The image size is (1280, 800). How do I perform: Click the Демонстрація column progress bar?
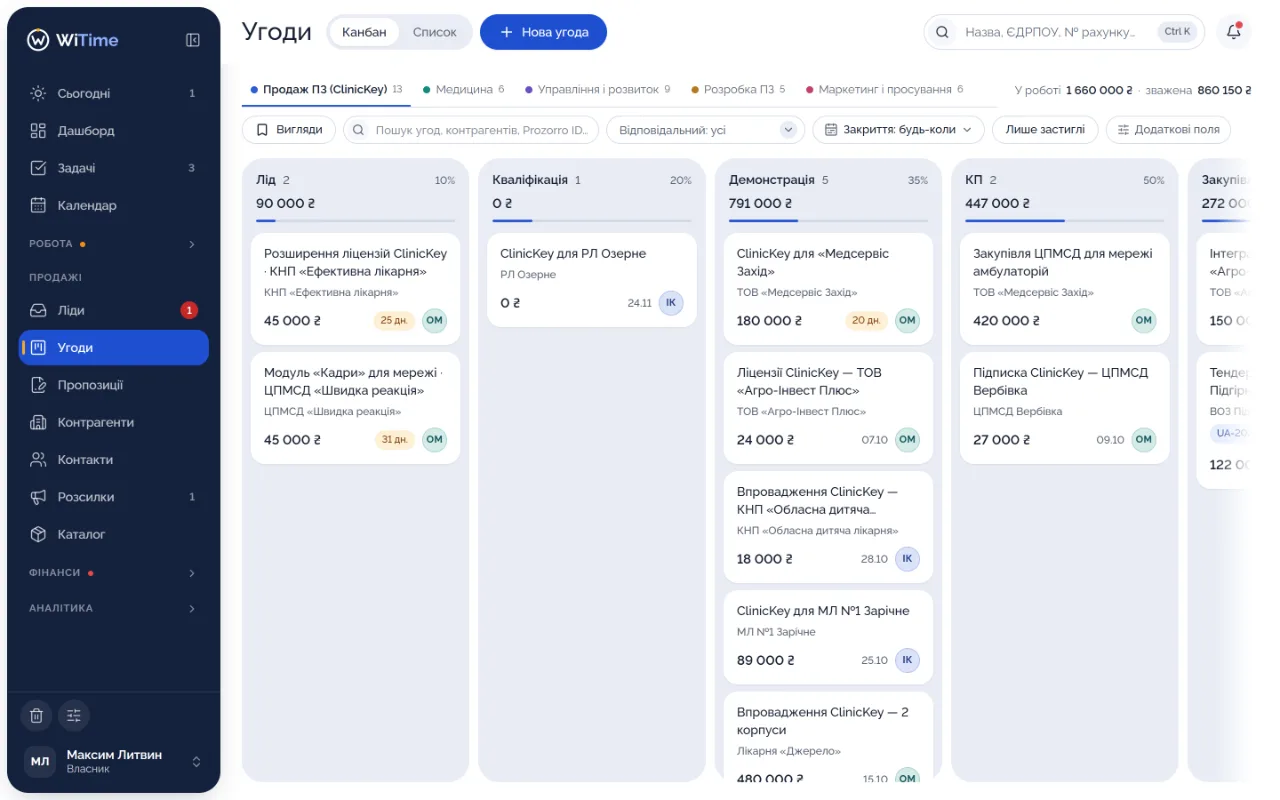tap(828, 220)
